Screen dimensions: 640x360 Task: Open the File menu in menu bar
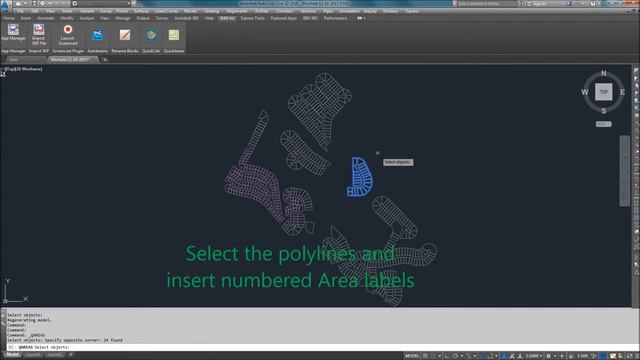pos(20,11)
